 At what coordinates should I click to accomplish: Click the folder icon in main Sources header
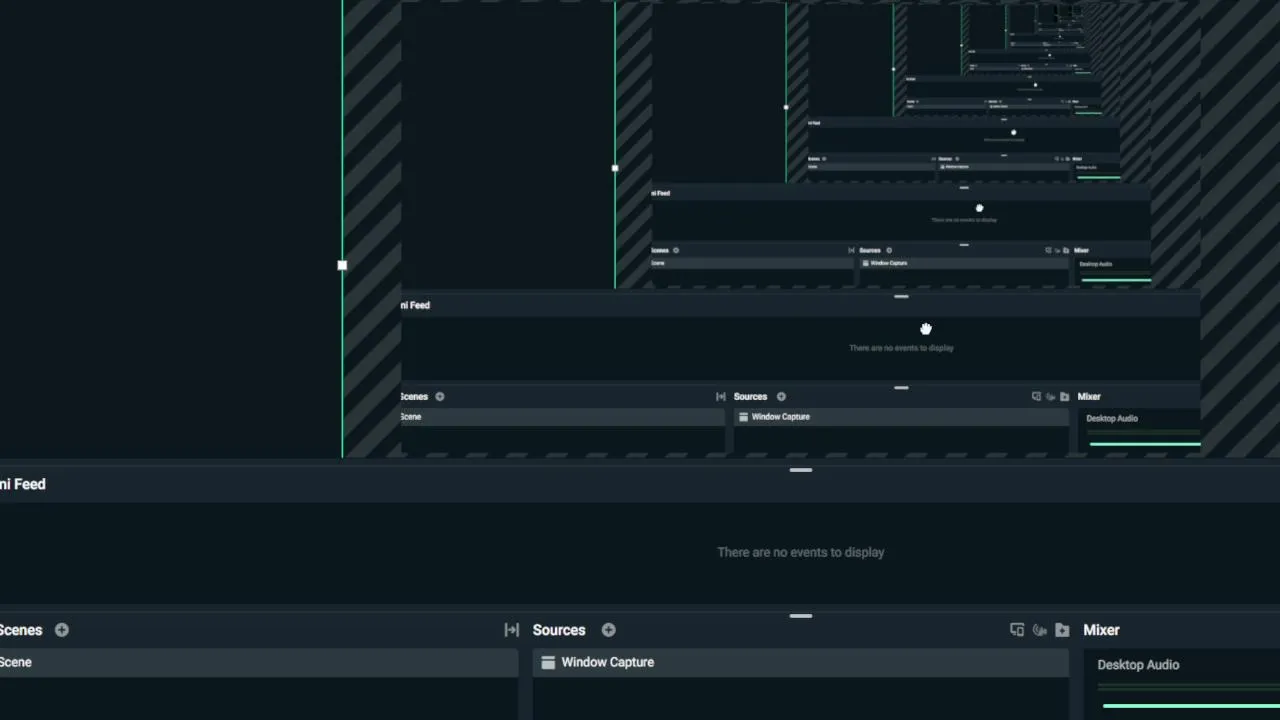1062,630
